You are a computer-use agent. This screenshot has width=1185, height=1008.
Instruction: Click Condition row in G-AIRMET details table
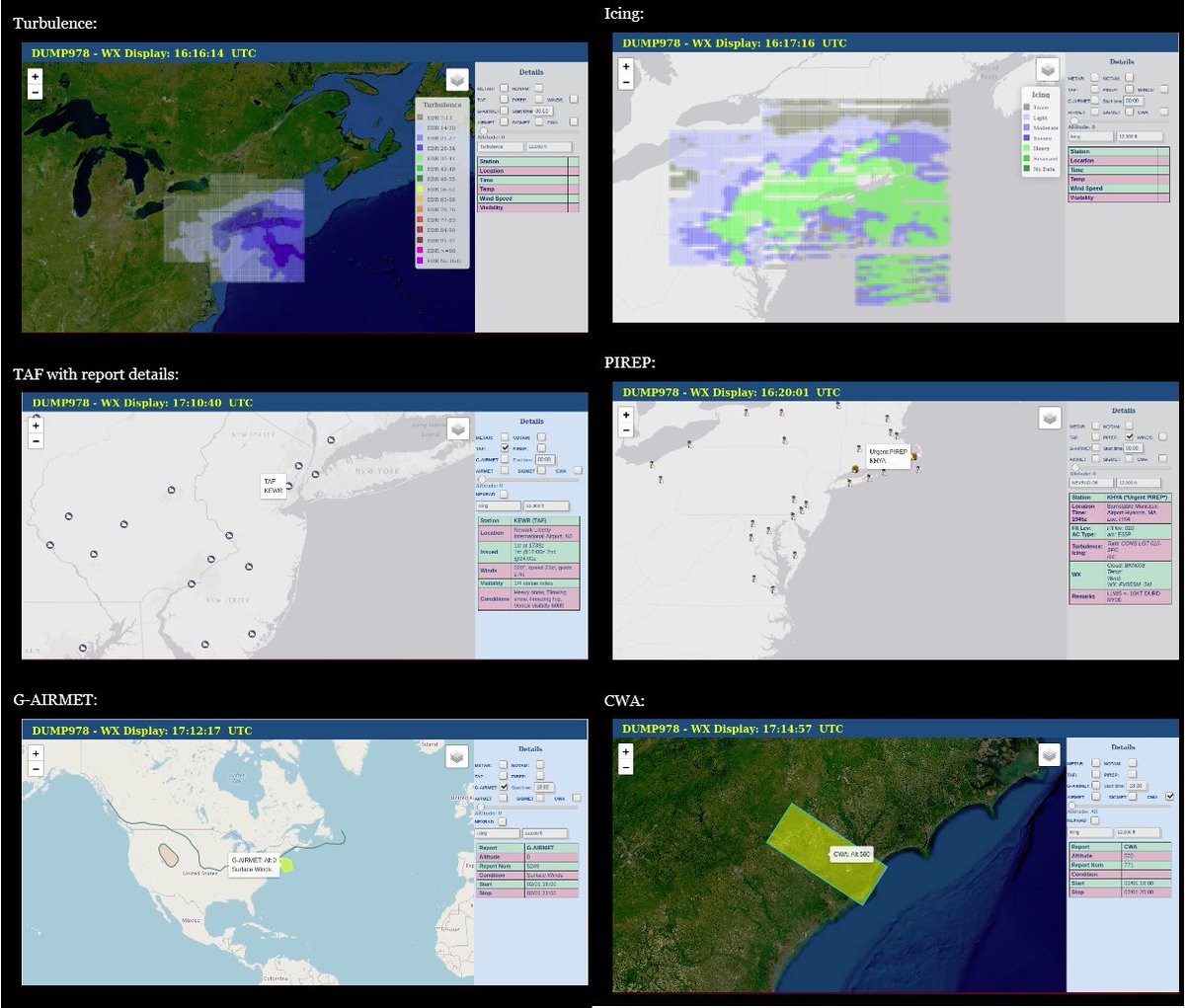[x=527, y=876]
